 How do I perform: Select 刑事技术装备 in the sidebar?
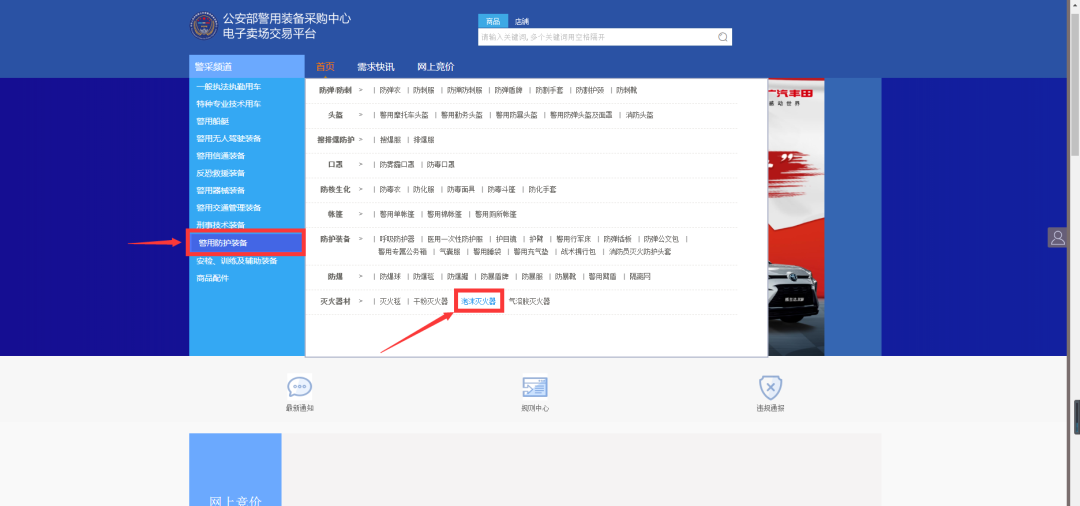(220, 224)
